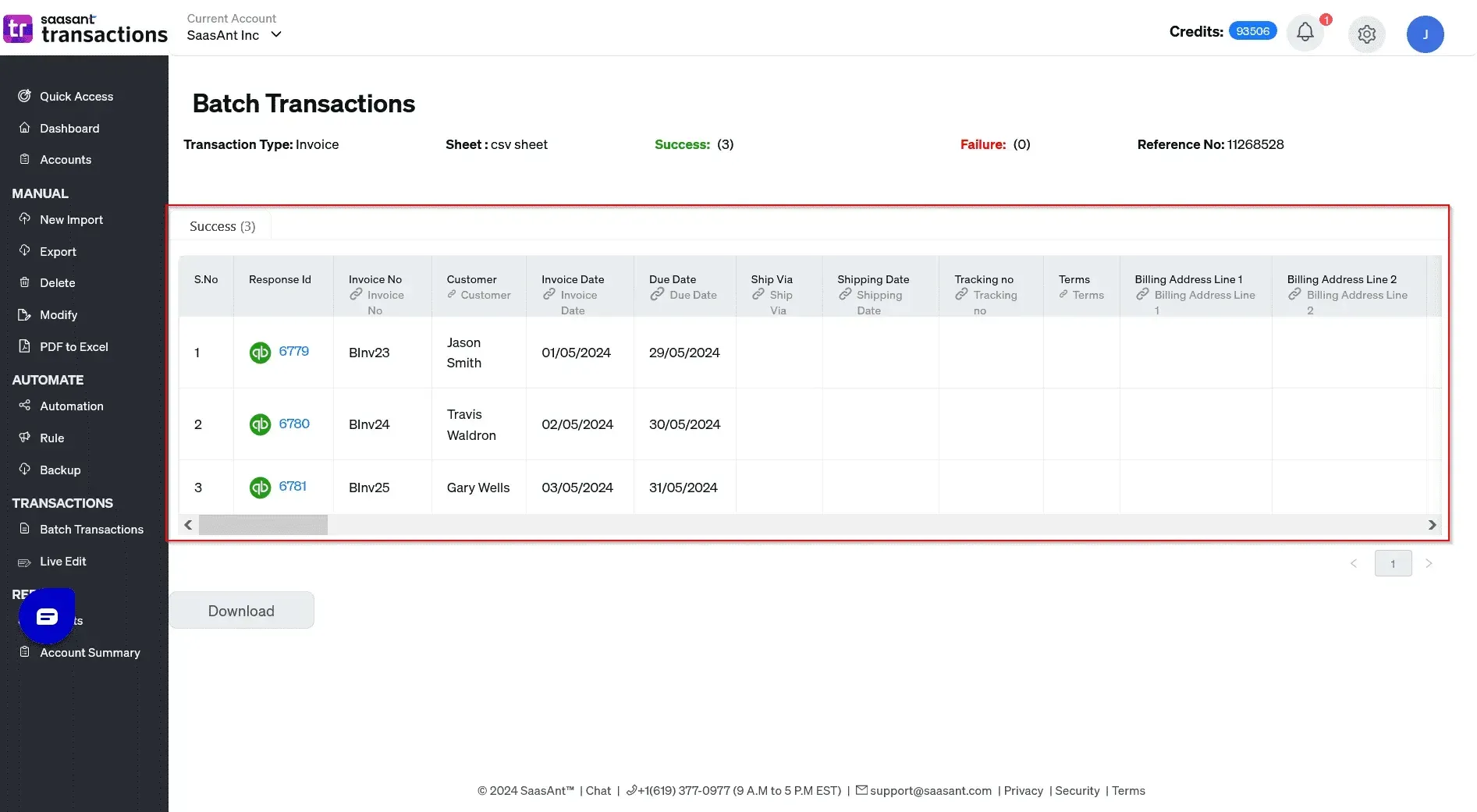The image size is (1477, 812).
Task: Go to previous page arrow in pagination
Action: 1354,563
